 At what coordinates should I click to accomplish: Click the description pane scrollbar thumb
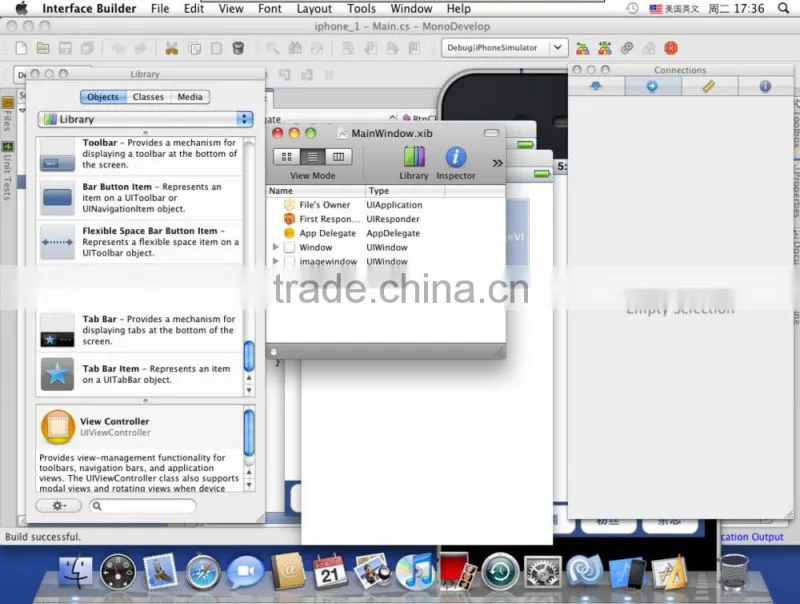249,434
